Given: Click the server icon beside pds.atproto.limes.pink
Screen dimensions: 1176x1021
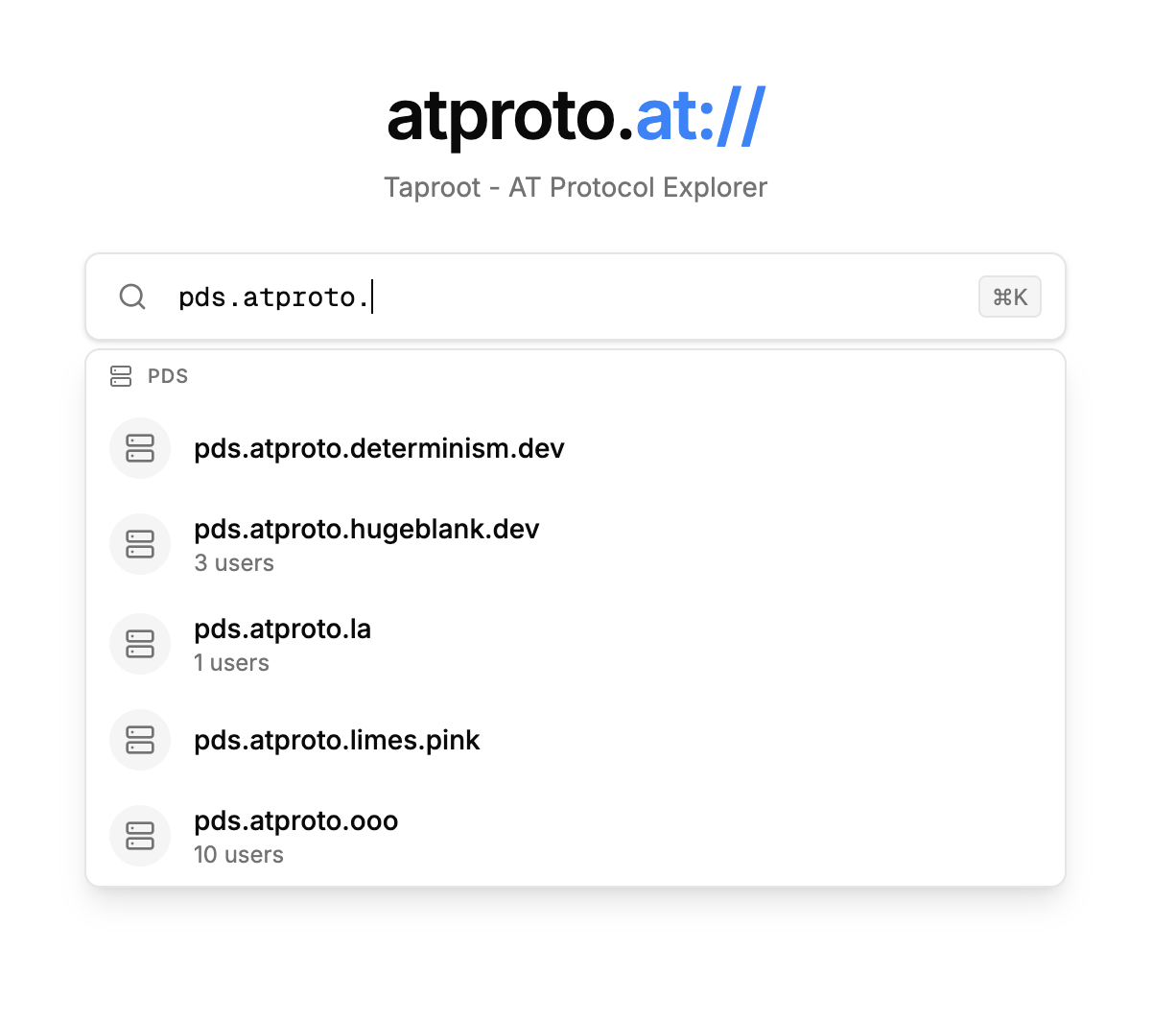Looking at the screenshot, I should click(x=140, y=740).
